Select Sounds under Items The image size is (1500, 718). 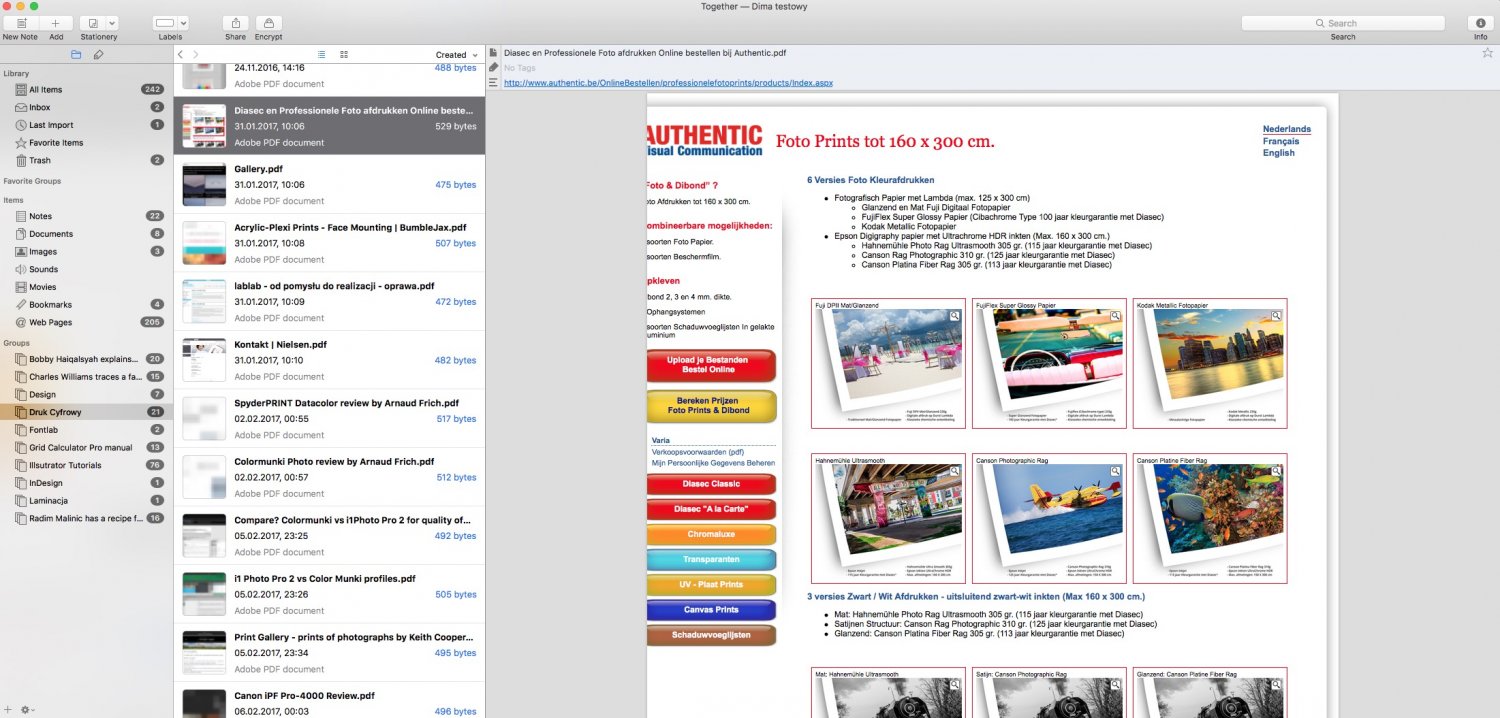pos(85,269)
